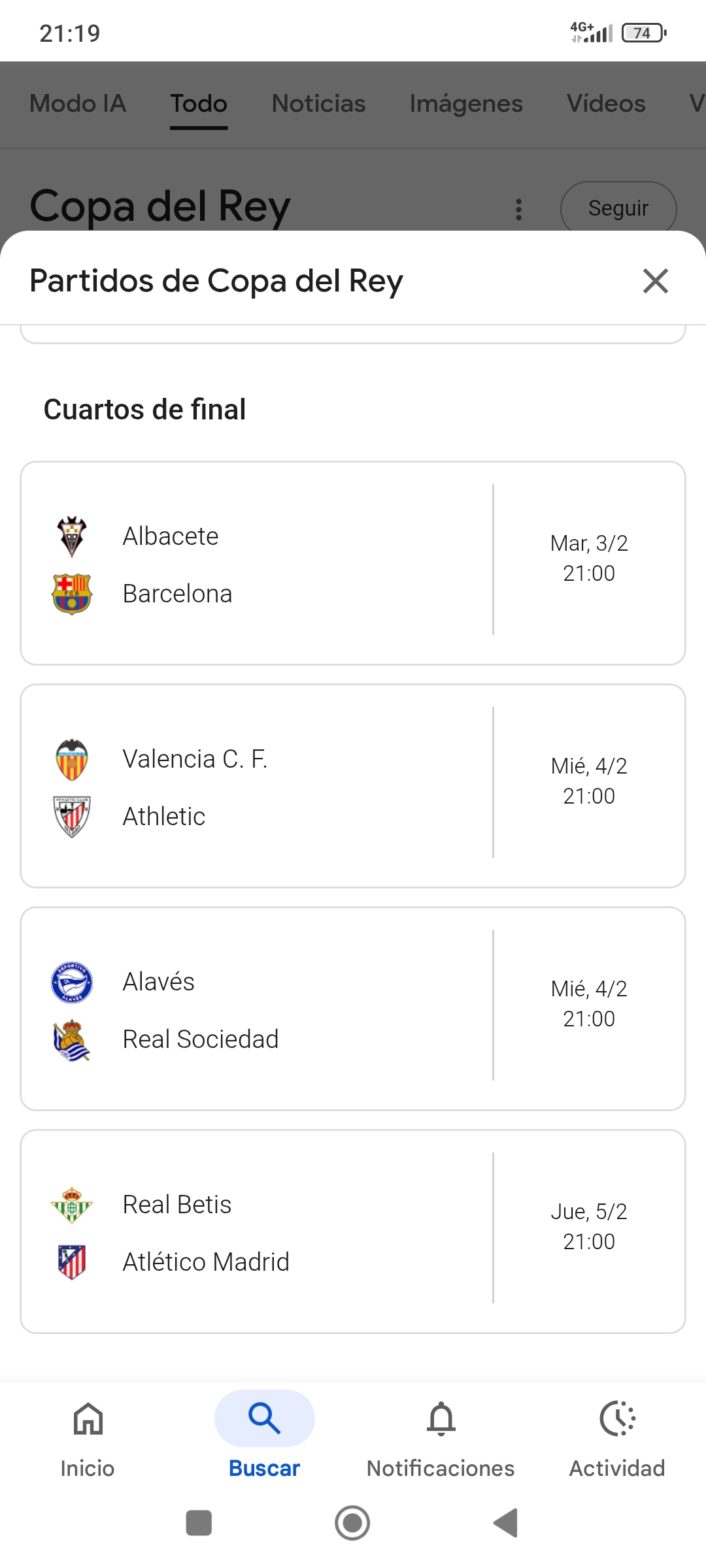
Task: Tap the Valencia C. F. crest
Action: 72,759
